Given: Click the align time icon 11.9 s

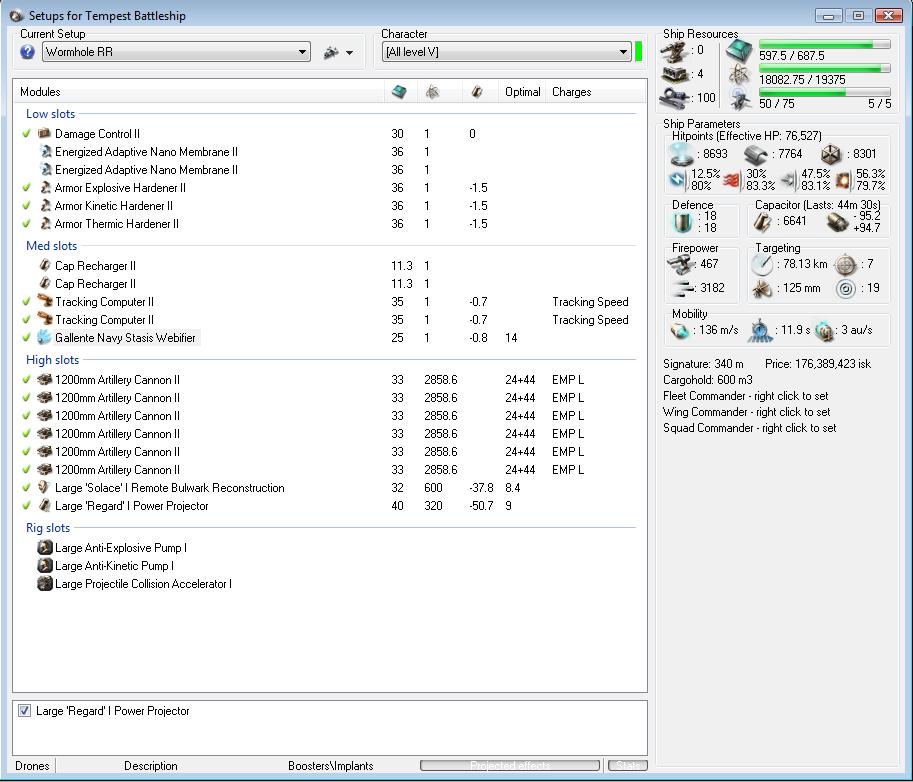Looking at the screenshot, I should coord(759,330).
